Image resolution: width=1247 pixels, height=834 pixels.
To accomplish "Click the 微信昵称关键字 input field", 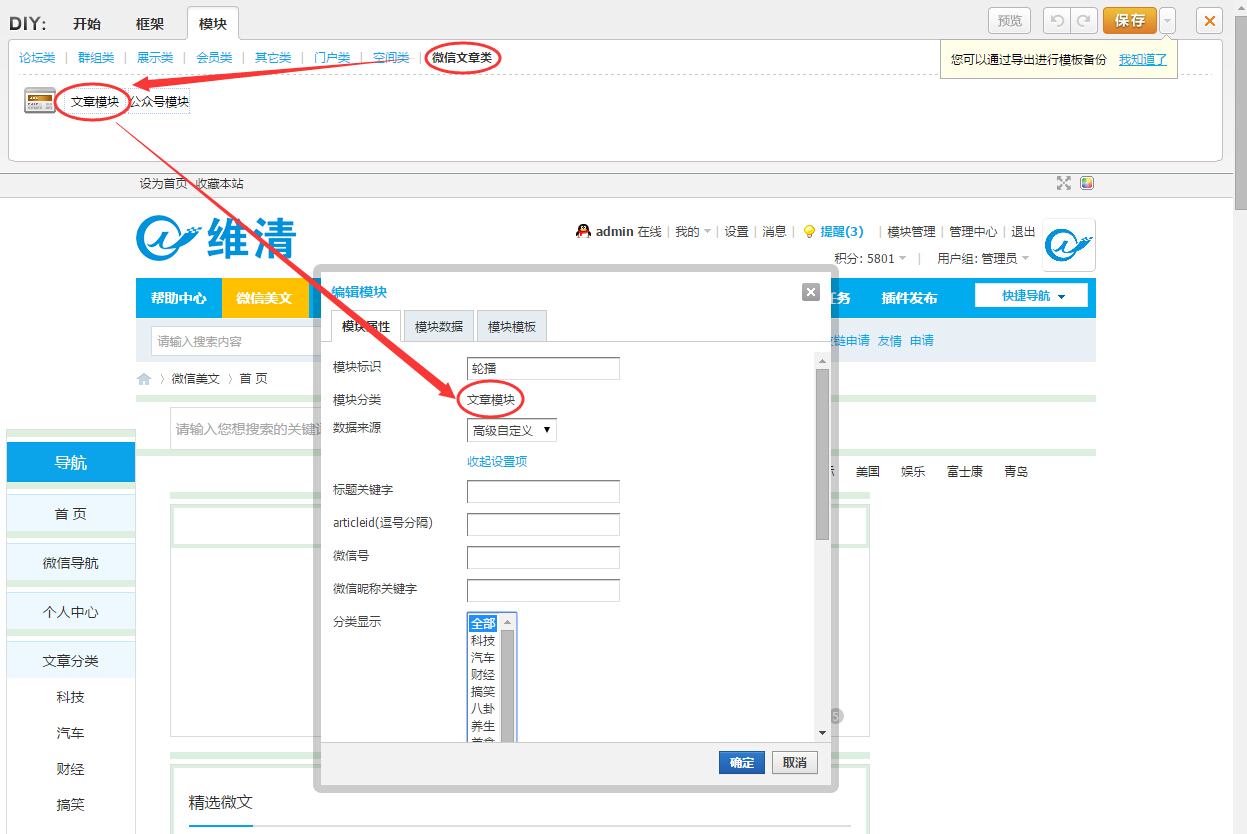I will click(x=543, y=590).
